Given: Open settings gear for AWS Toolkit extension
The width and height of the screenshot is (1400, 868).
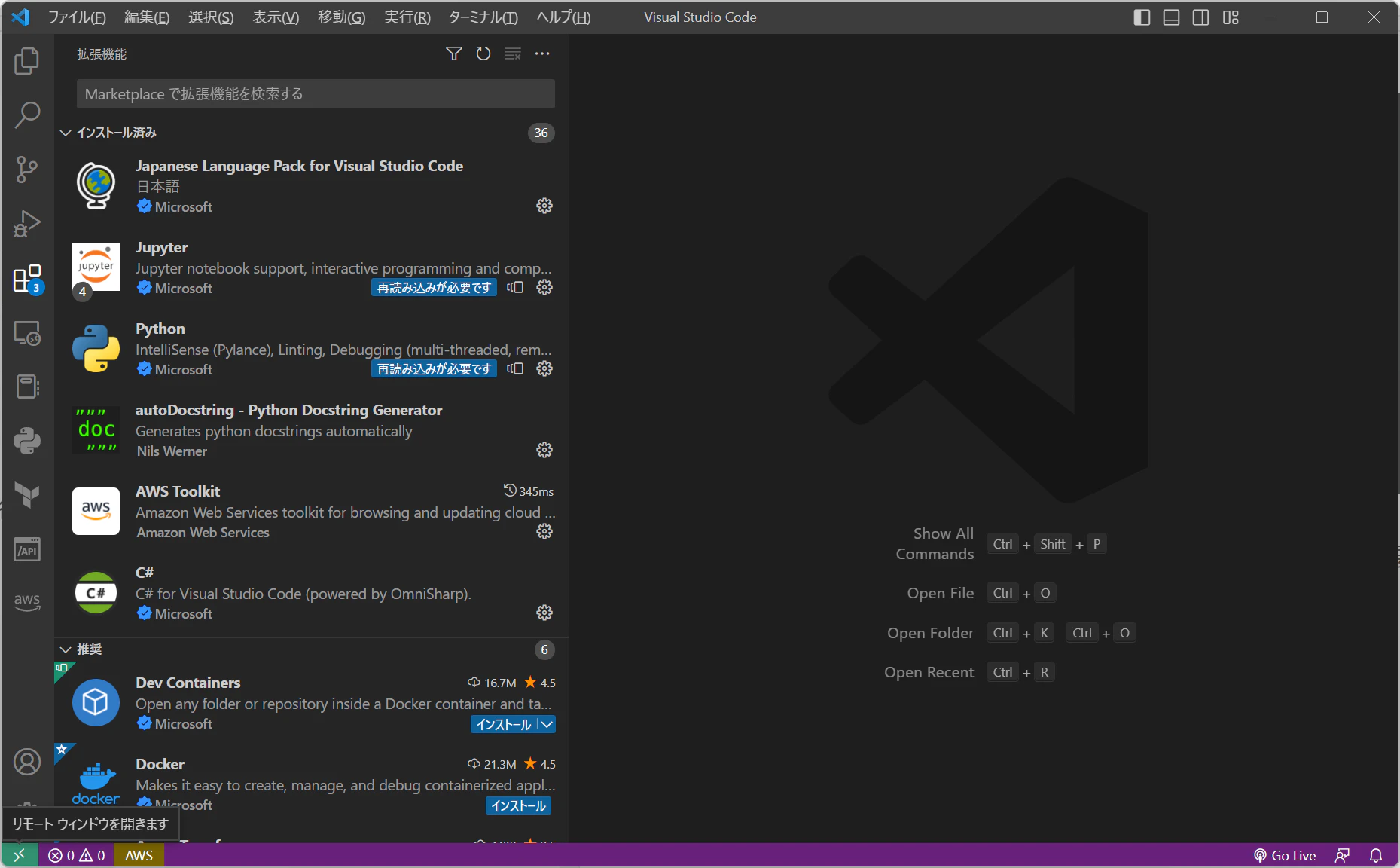Looking at the screenshot, I should 544,531.
